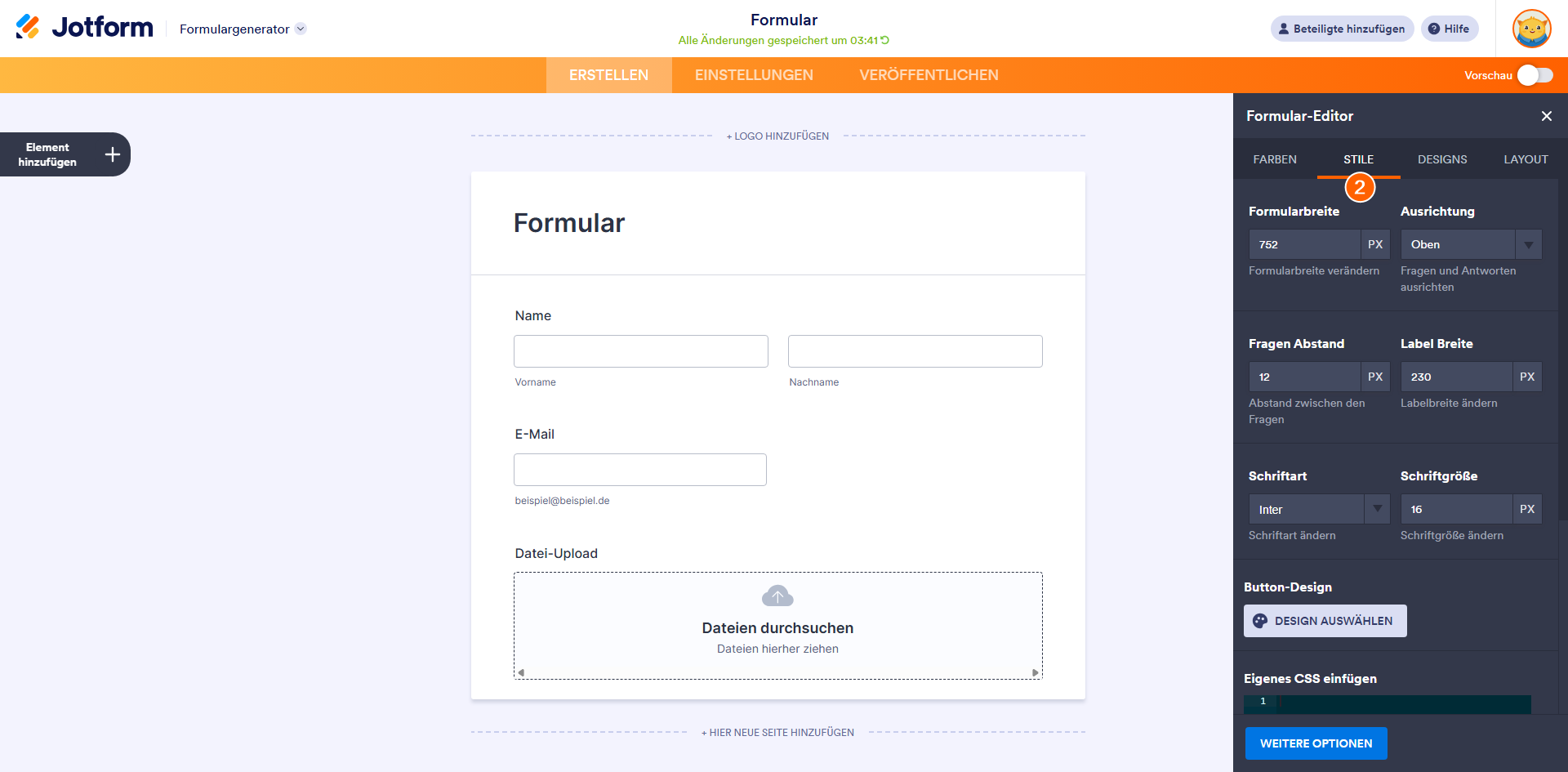Click the Vorname text field
This screenshot has height=772, width=1568.
pyautogui.click(x=641, y=351)
